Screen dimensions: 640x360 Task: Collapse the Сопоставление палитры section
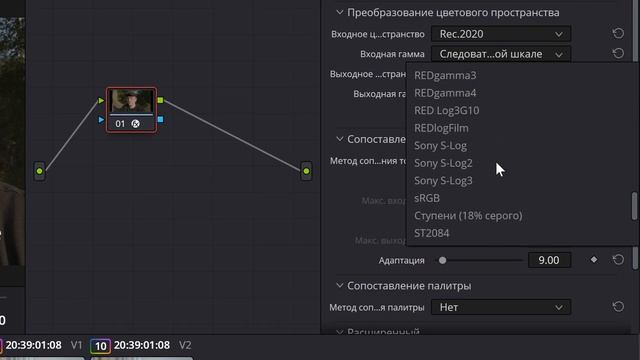pyautogui.click(x=339, y=286)
